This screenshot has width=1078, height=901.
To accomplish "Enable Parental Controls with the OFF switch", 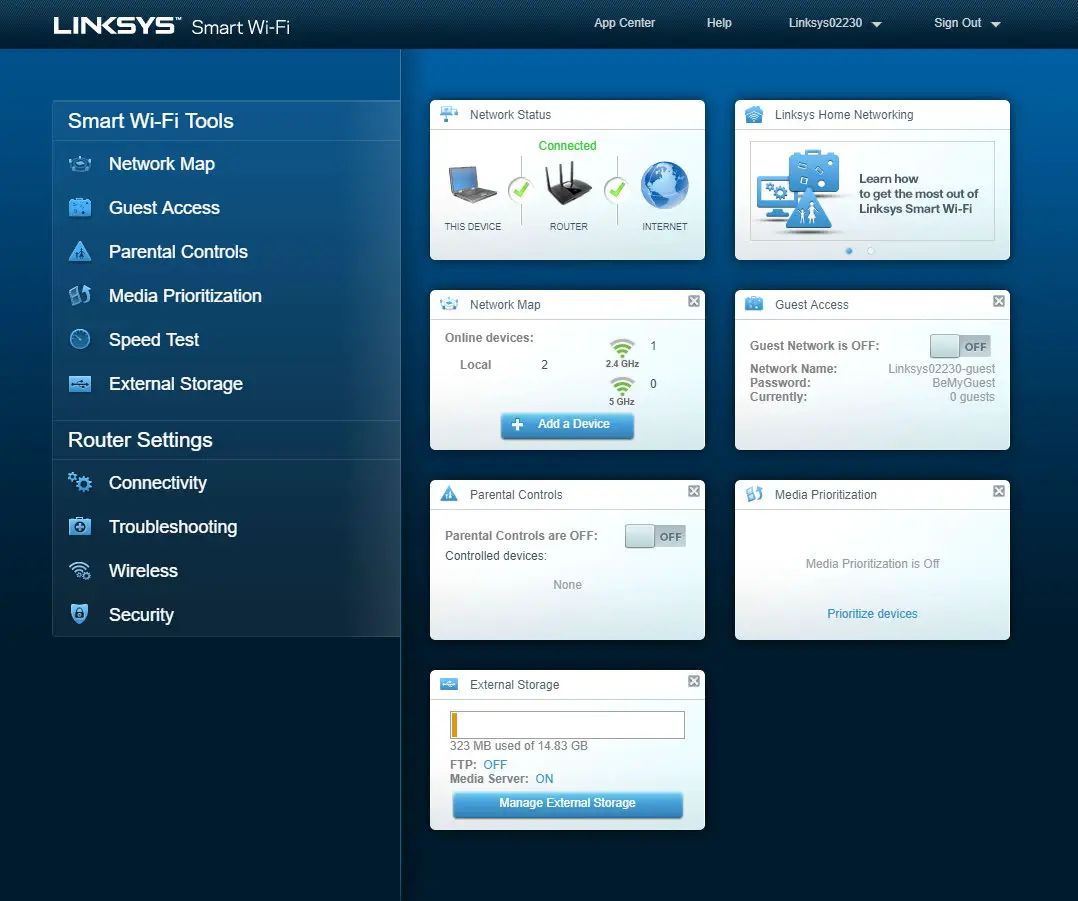I will 655,536.
